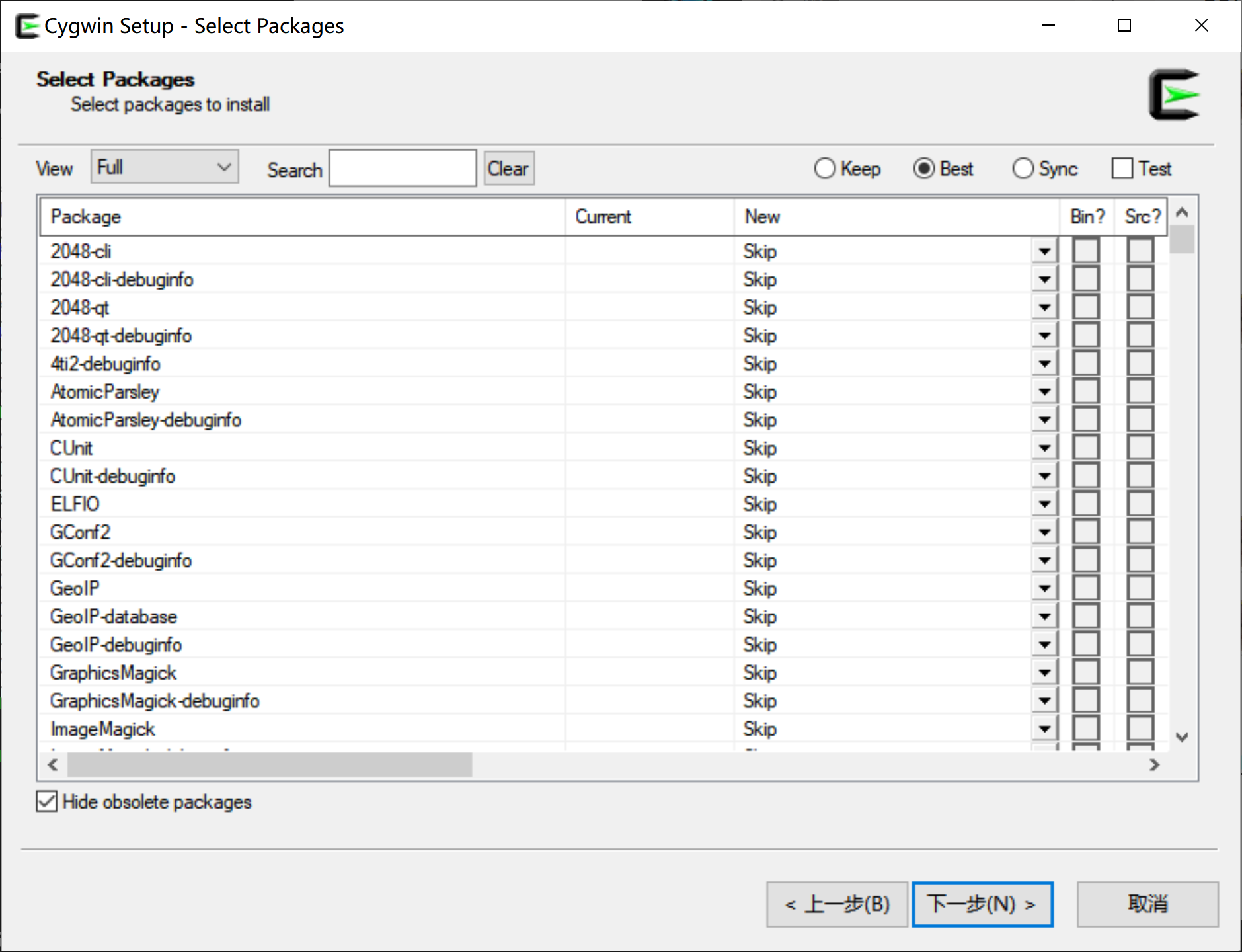Select the AtomicParsley-debuginfo package name

[x=145, y=420]
